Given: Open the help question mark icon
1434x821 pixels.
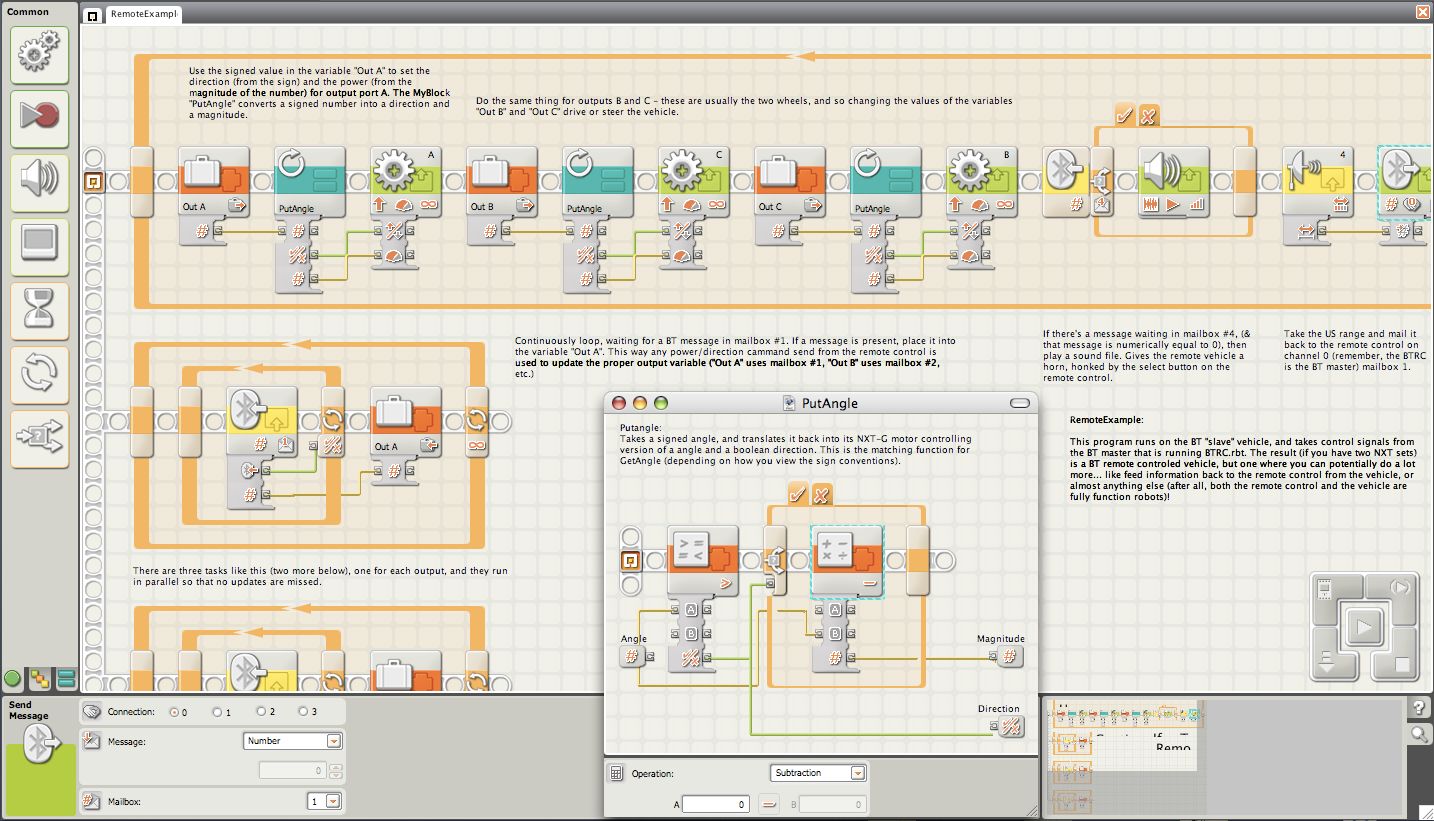Looking at the screenshot, I should [x=1420, y=709].
